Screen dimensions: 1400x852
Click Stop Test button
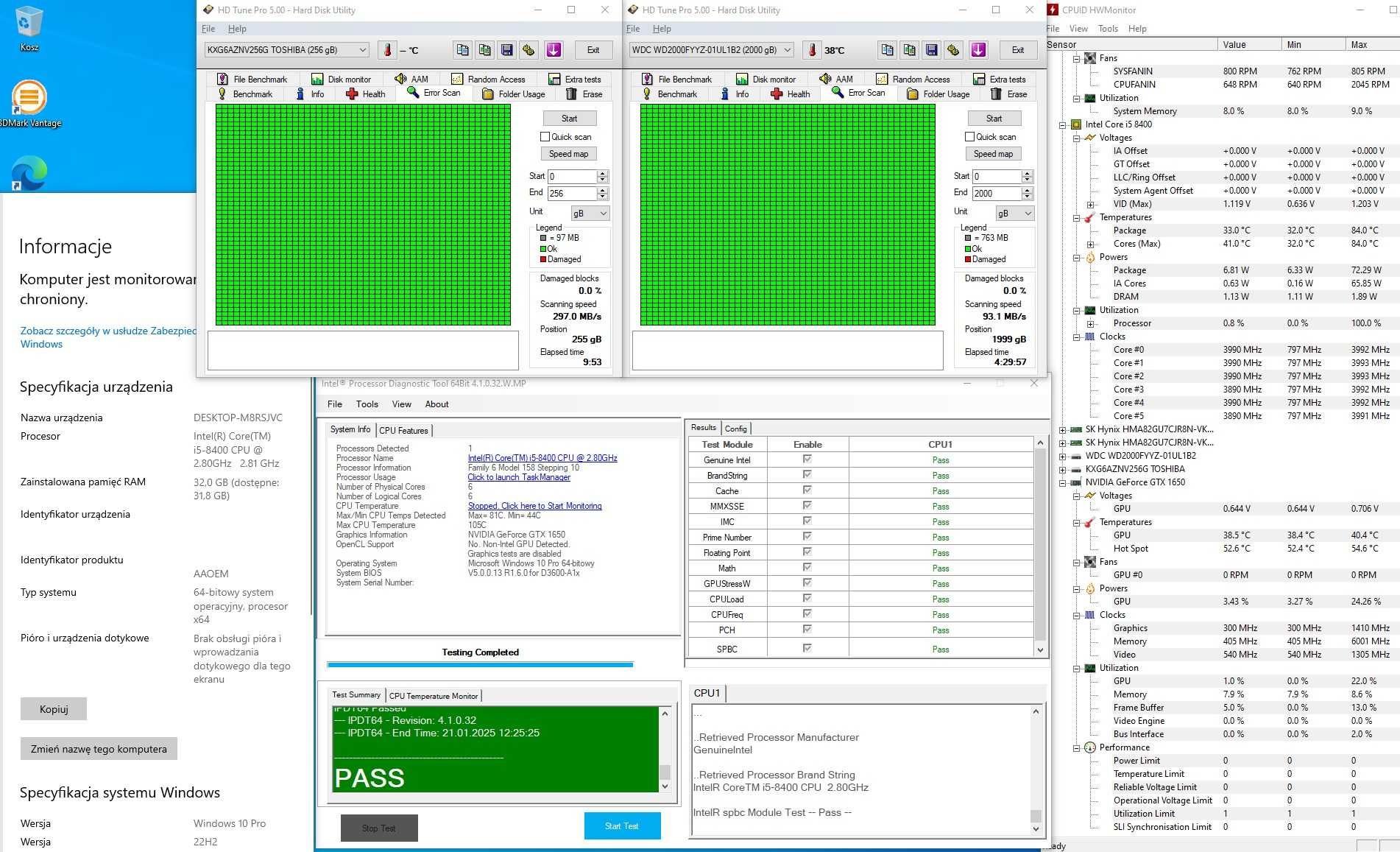379,828
